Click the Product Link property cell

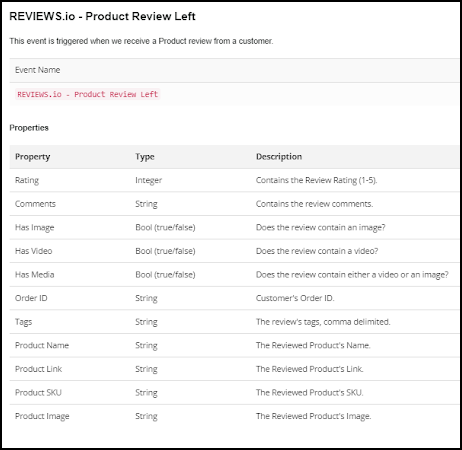39,369
